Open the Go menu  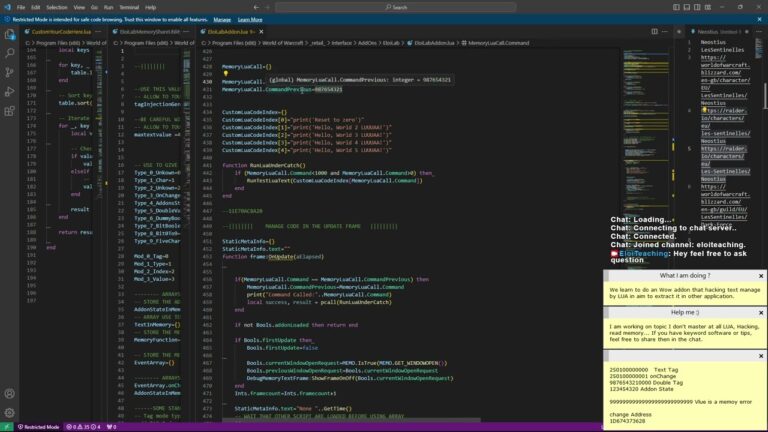94,7
